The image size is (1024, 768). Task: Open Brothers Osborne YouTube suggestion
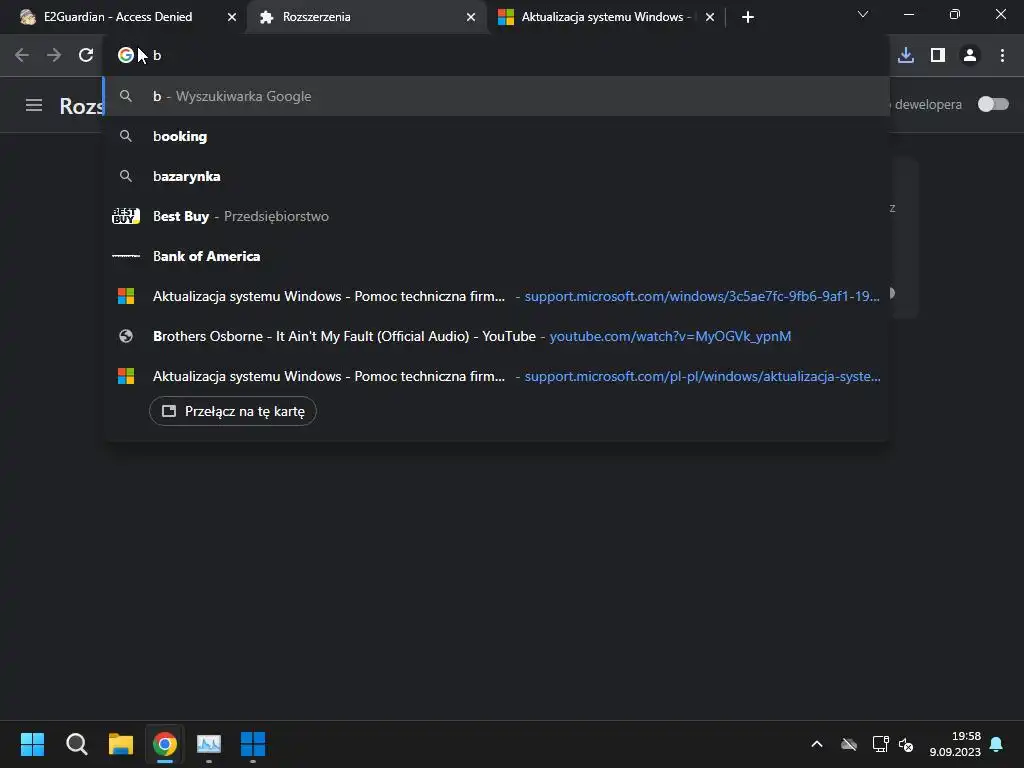(x=496, y=336)
